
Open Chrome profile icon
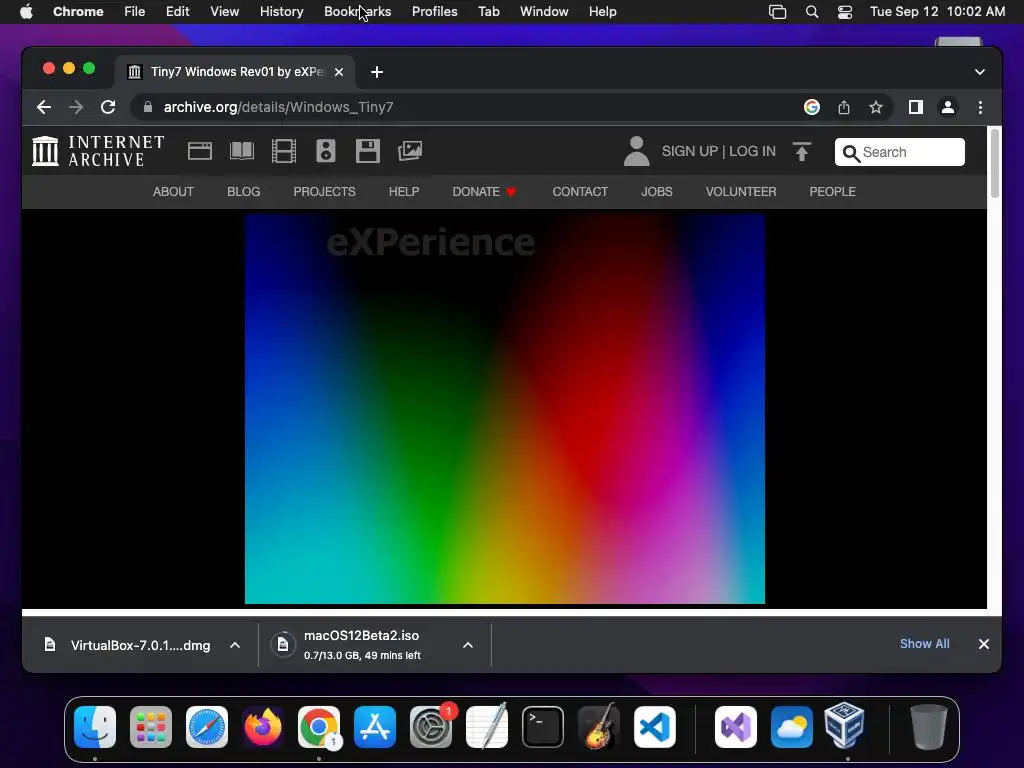(948, 107)
